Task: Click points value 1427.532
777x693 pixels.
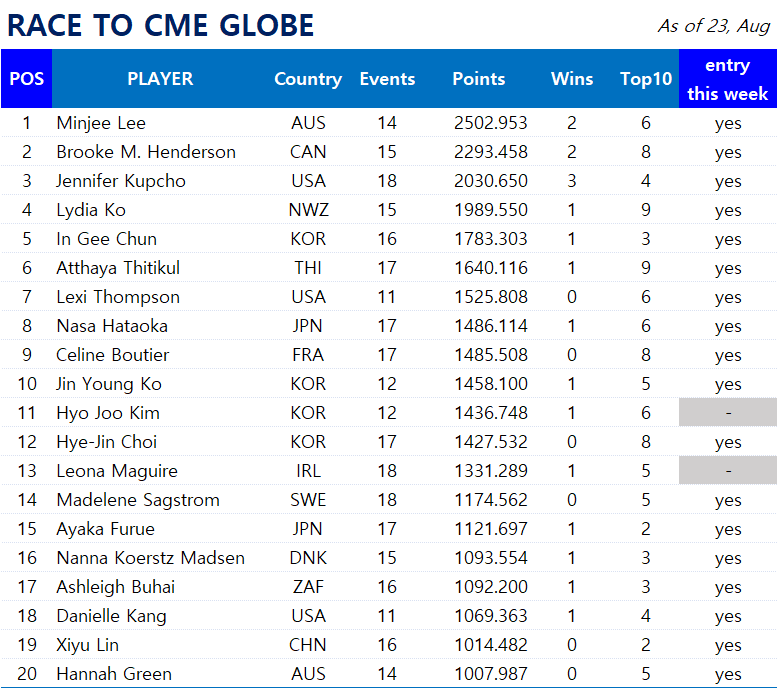Action: (x=491, y=442)
